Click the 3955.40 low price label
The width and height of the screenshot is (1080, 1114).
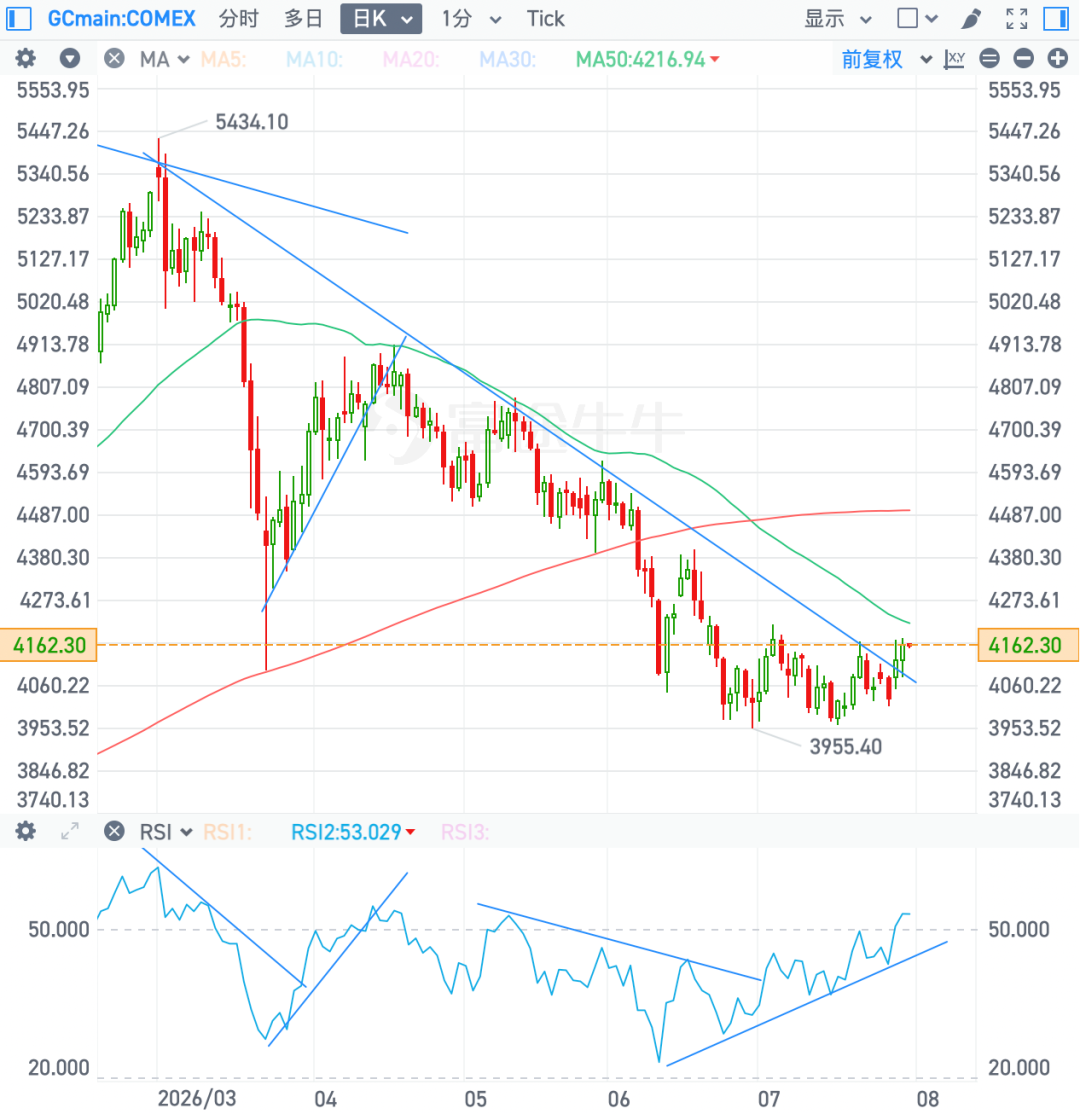[x=846, y=747]
